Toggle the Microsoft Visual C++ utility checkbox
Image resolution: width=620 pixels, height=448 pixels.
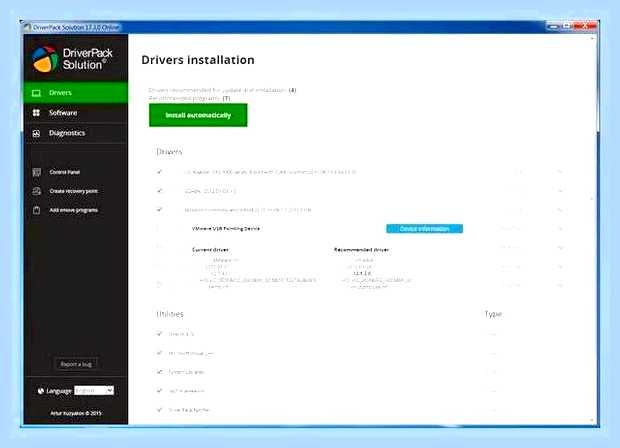[159, 353]
